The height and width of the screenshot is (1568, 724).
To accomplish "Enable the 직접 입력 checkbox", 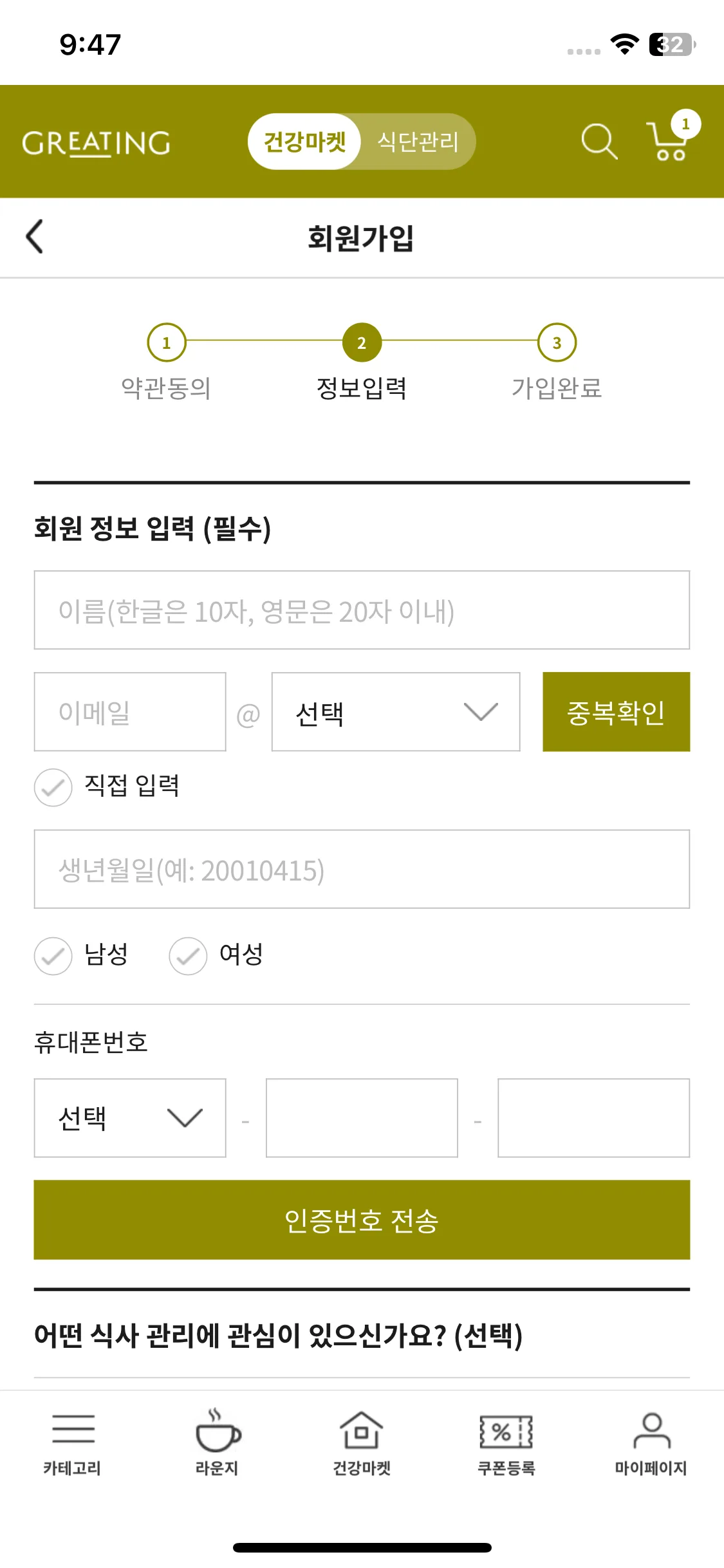I will pos(53,787).
